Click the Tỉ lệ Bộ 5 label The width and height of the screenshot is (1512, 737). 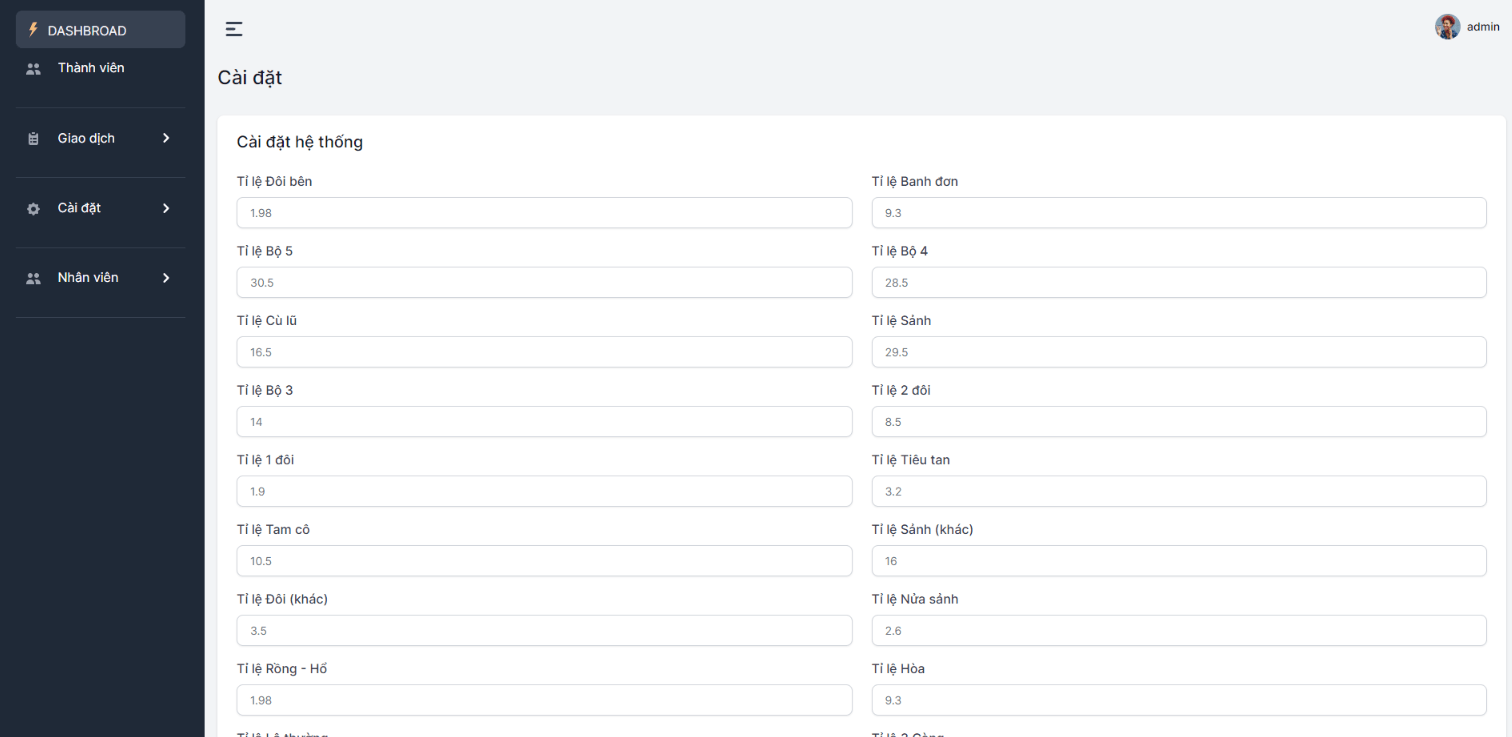265,251
